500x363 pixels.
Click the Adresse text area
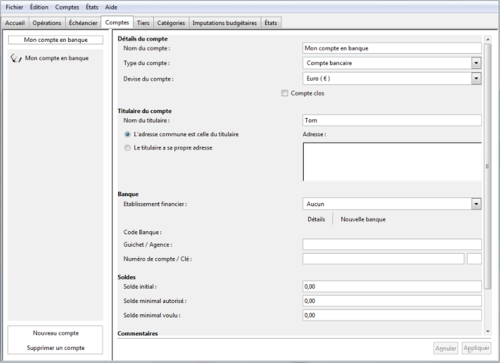click(x=392, y=162)
